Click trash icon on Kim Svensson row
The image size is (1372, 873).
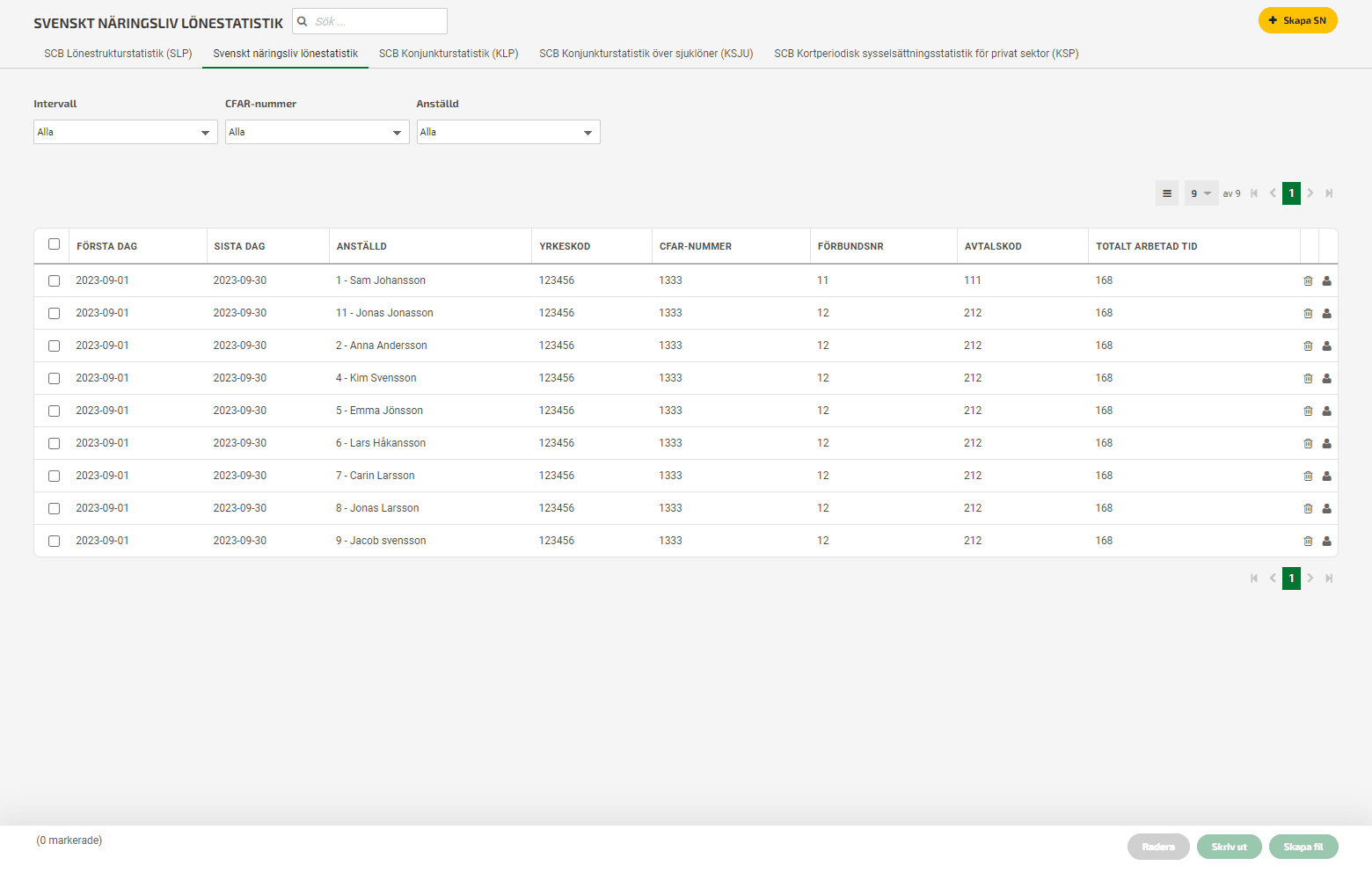point(1308,379)
